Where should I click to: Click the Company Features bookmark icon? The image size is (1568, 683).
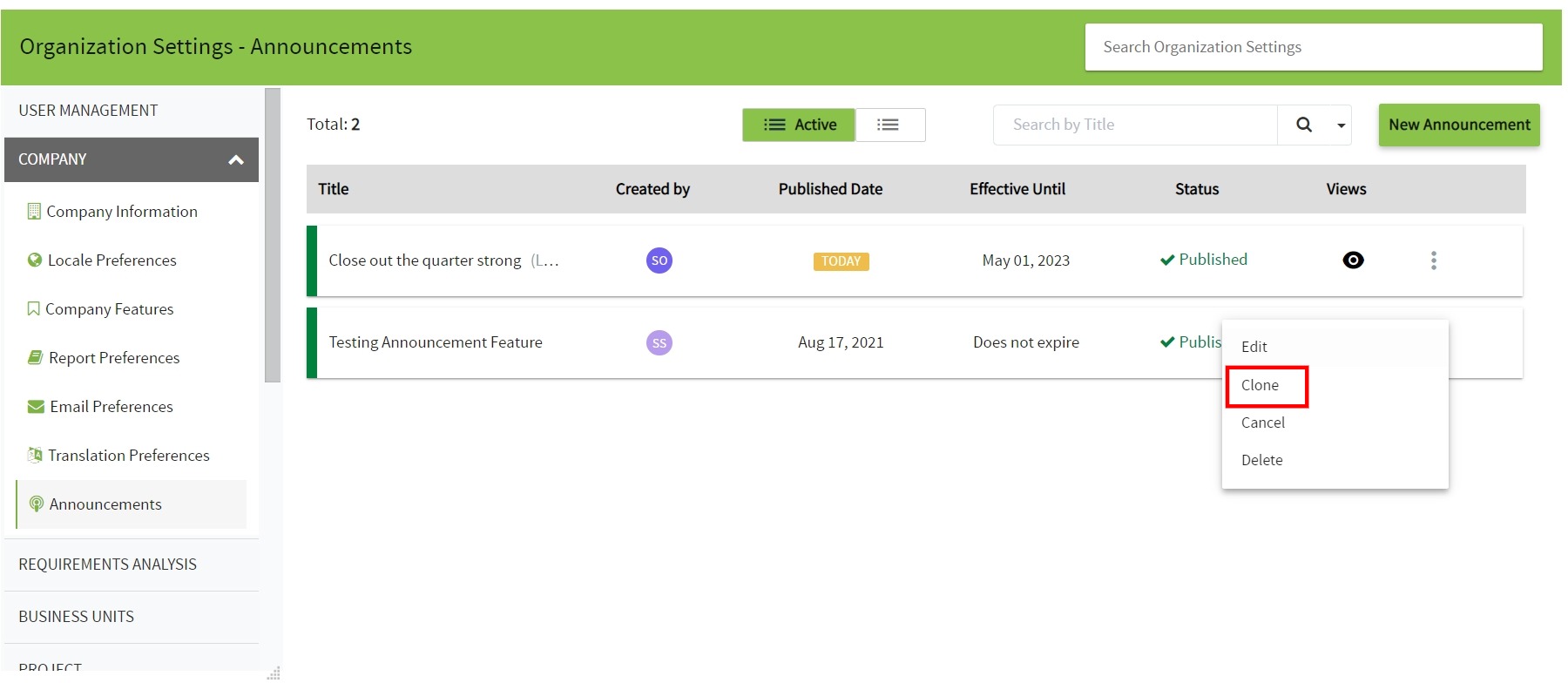[33, 308]
